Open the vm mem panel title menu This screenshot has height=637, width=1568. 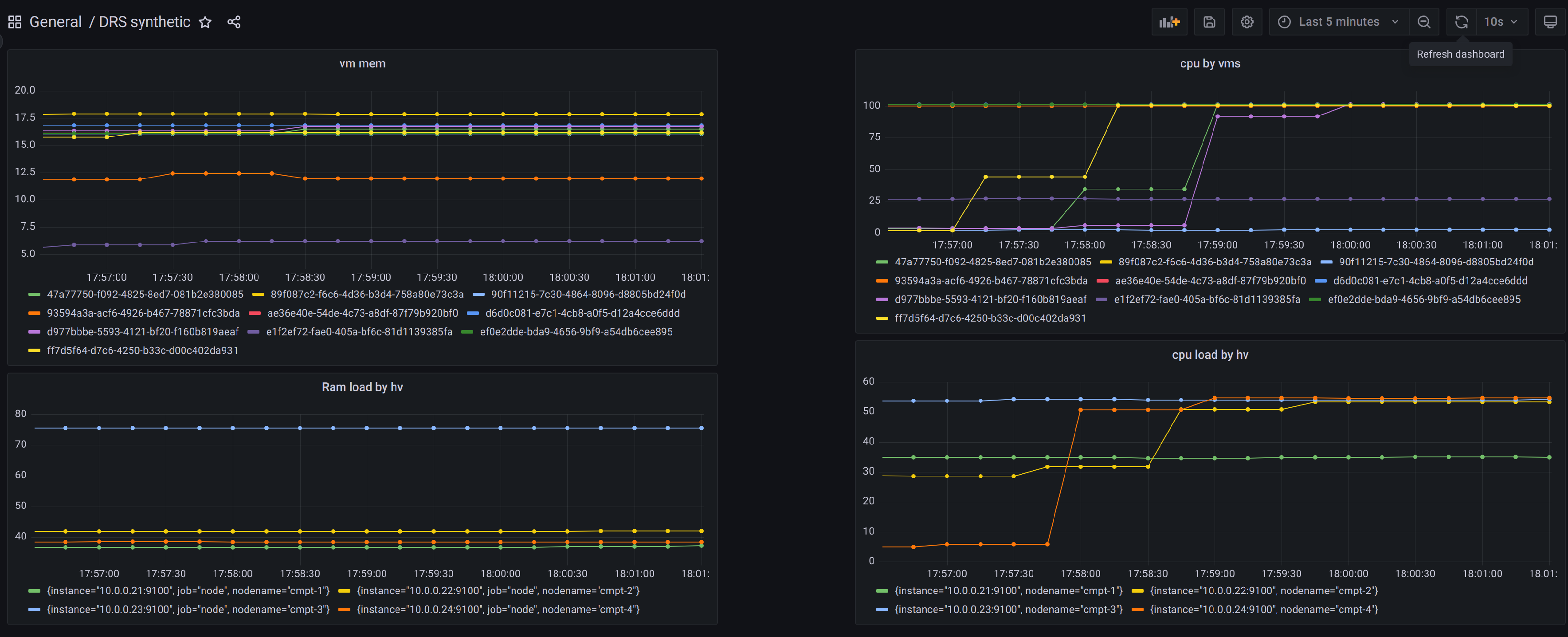coord(362,63)
